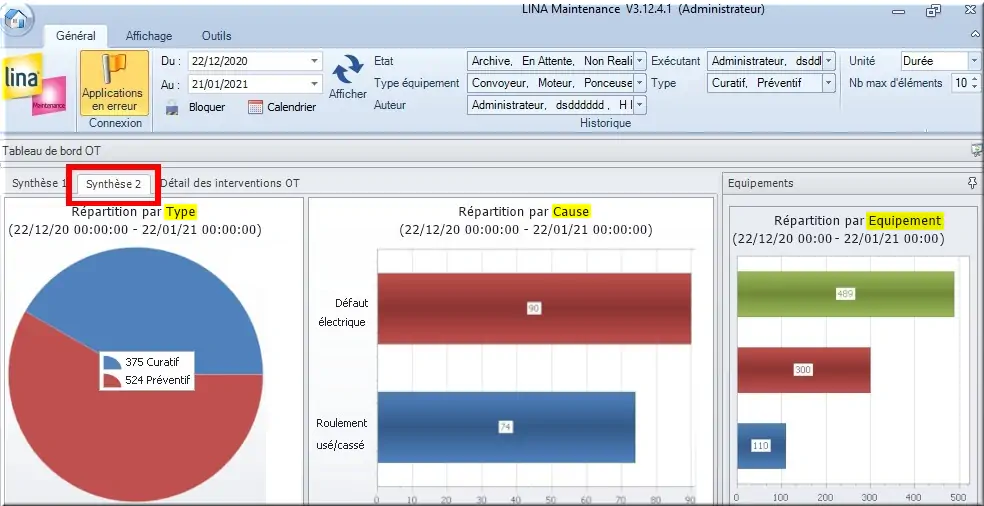Open the Type équipement filter dropdown
Viewport: 984px width, 506px height.
click(x=639, y=83)
